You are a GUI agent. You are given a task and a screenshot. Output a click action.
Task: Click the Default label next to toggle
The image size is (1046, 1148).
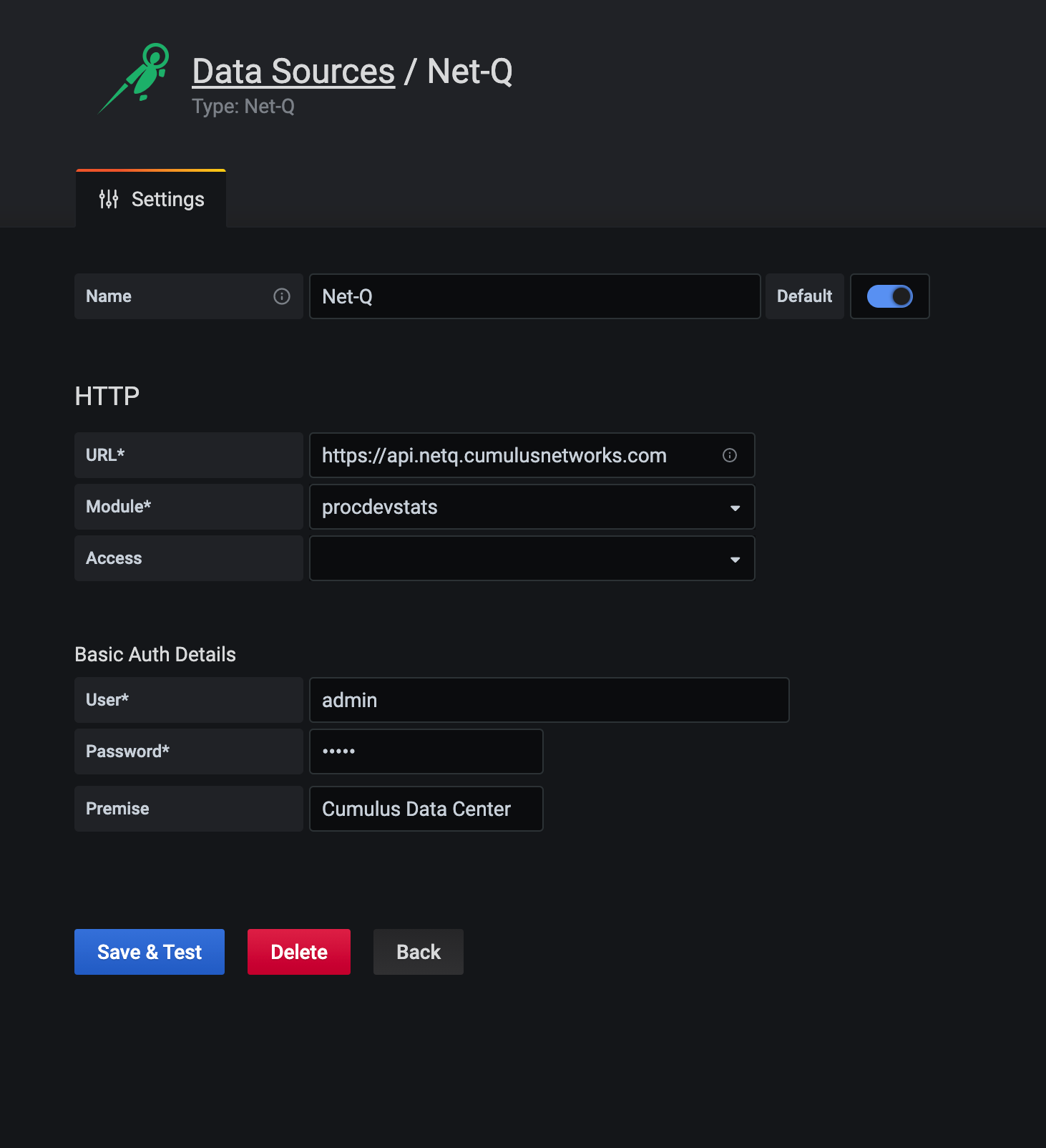(804, 296)
